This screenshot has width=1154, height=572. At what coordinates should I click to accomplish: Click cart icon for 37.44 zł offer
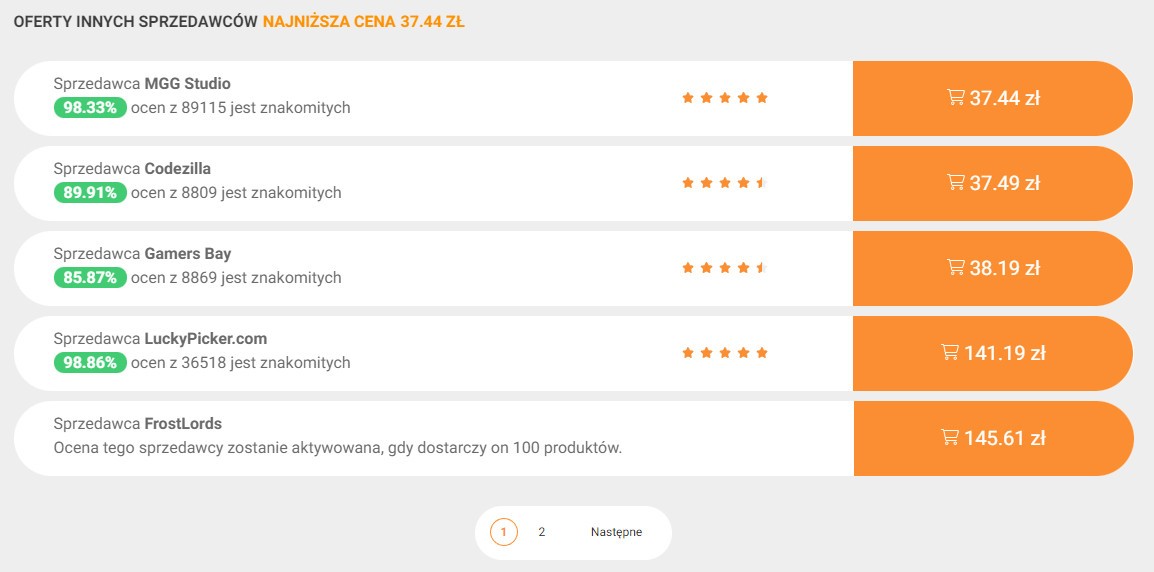[955, 97]
